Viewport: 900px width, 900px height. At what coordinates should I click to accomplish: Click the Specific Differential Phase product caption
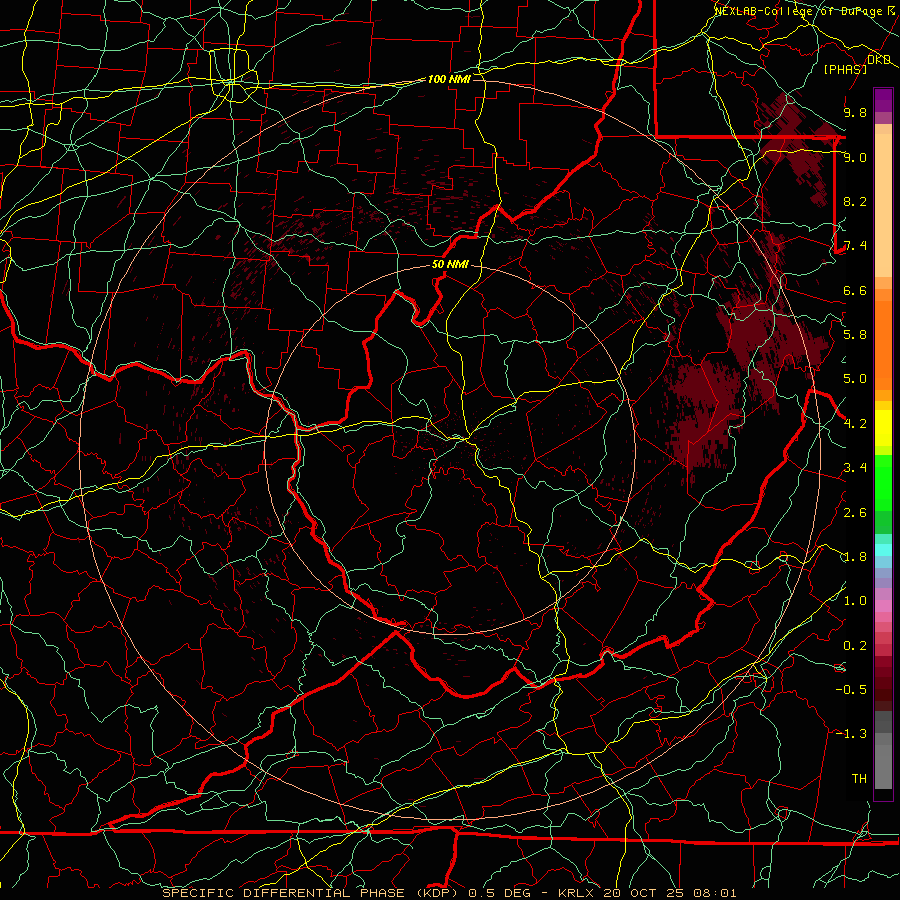coord(449,893)
